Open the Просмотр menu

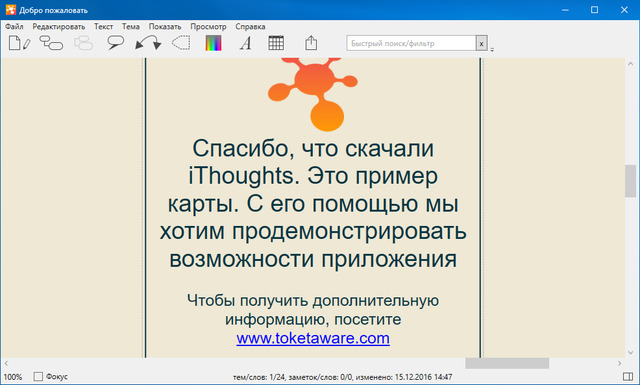(x=208, y=27)
